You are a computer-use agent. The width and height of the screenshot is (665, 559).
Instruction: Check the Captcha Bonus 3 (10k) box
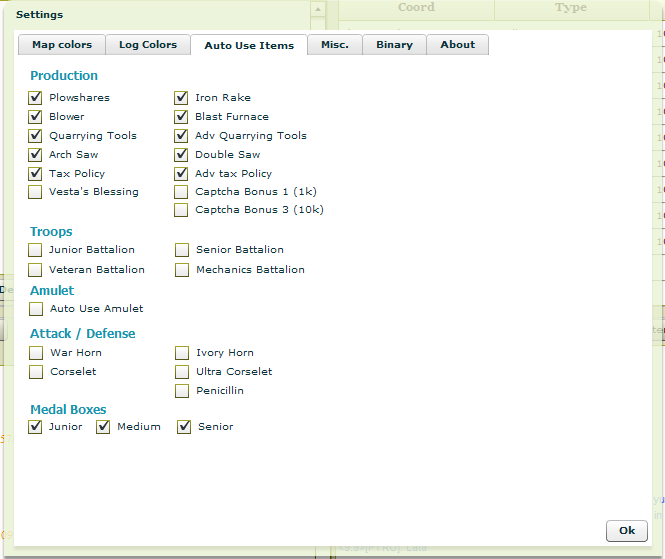pyautogui.click(x=181, y=211)
